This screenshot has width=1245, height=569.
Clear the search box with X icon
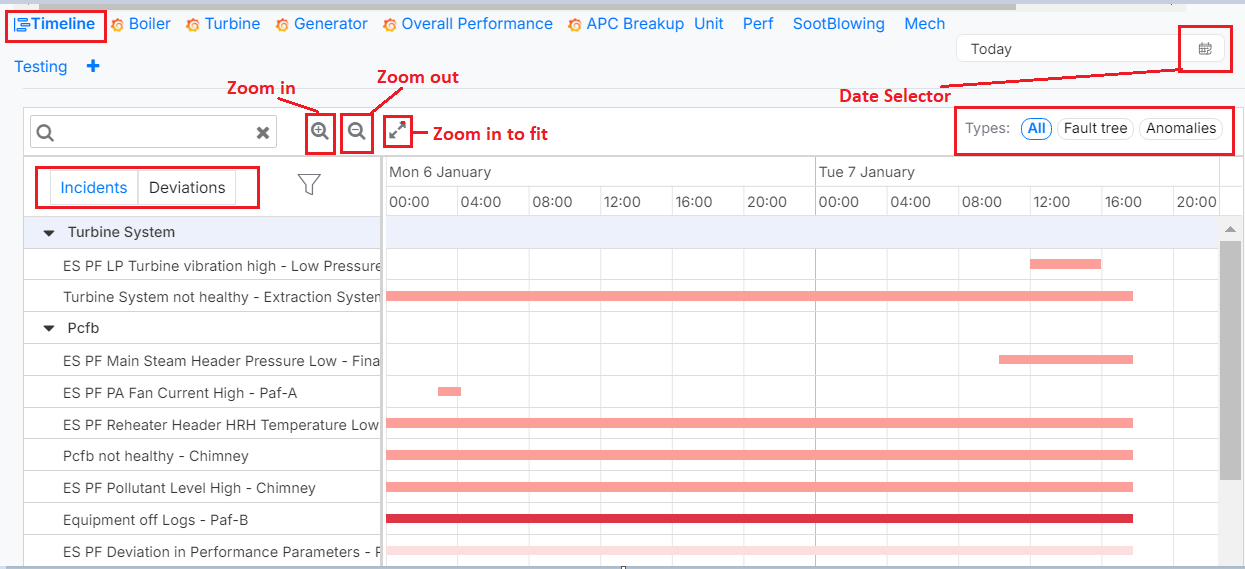point(263,132)
